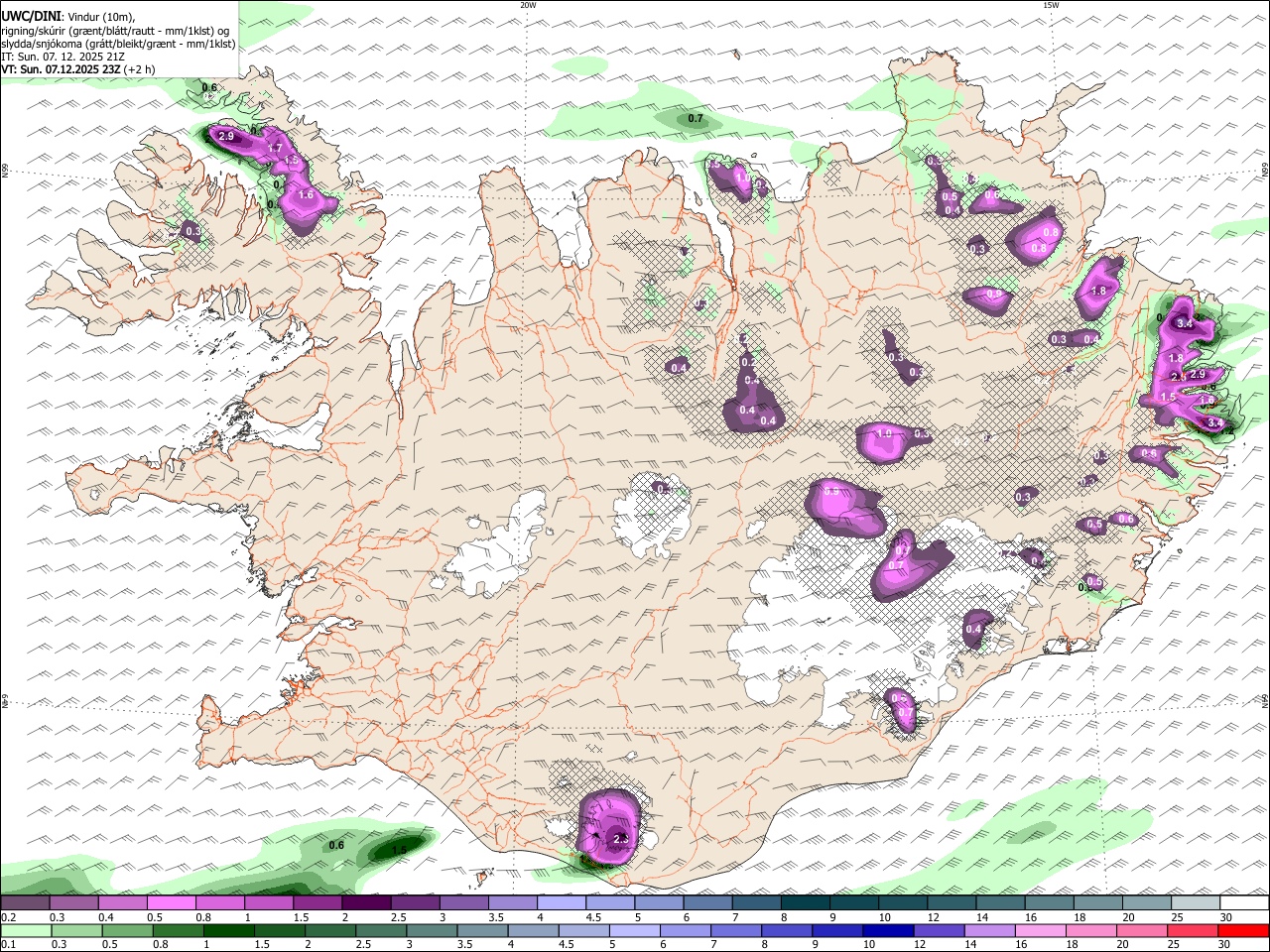Click the '20W' longitude label at the top

(528, 5)
